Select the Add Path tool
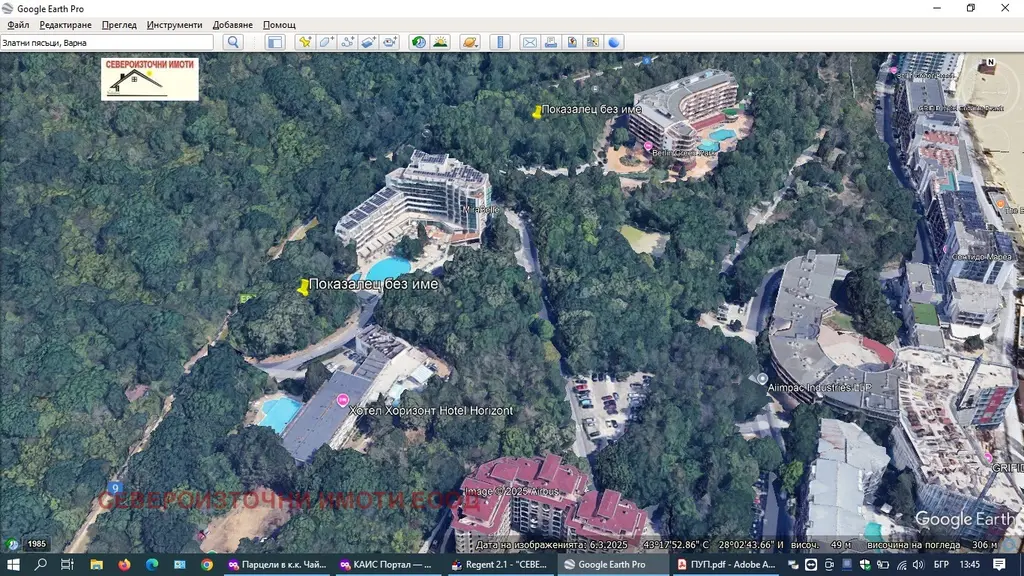The height and width of the screenshot is (576, 1024). point(347,42)
